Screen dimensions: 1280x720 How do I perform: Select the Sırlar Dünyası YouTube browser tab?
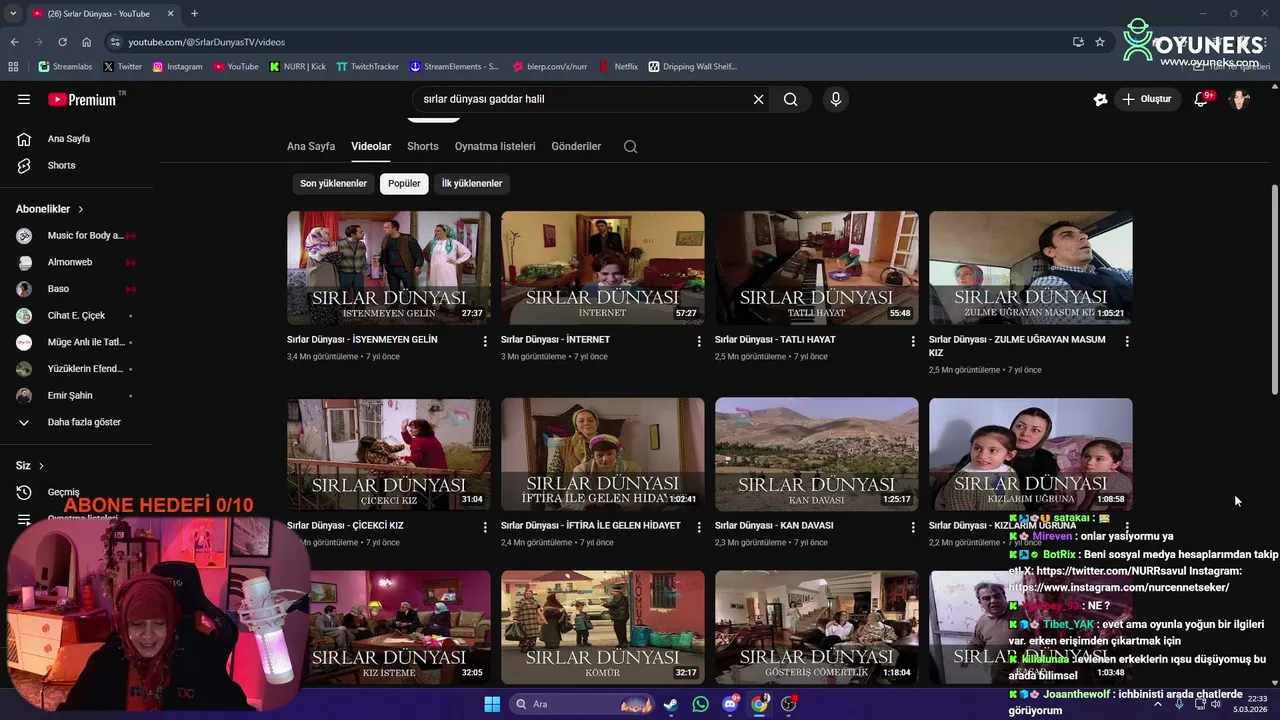[103, 13]
